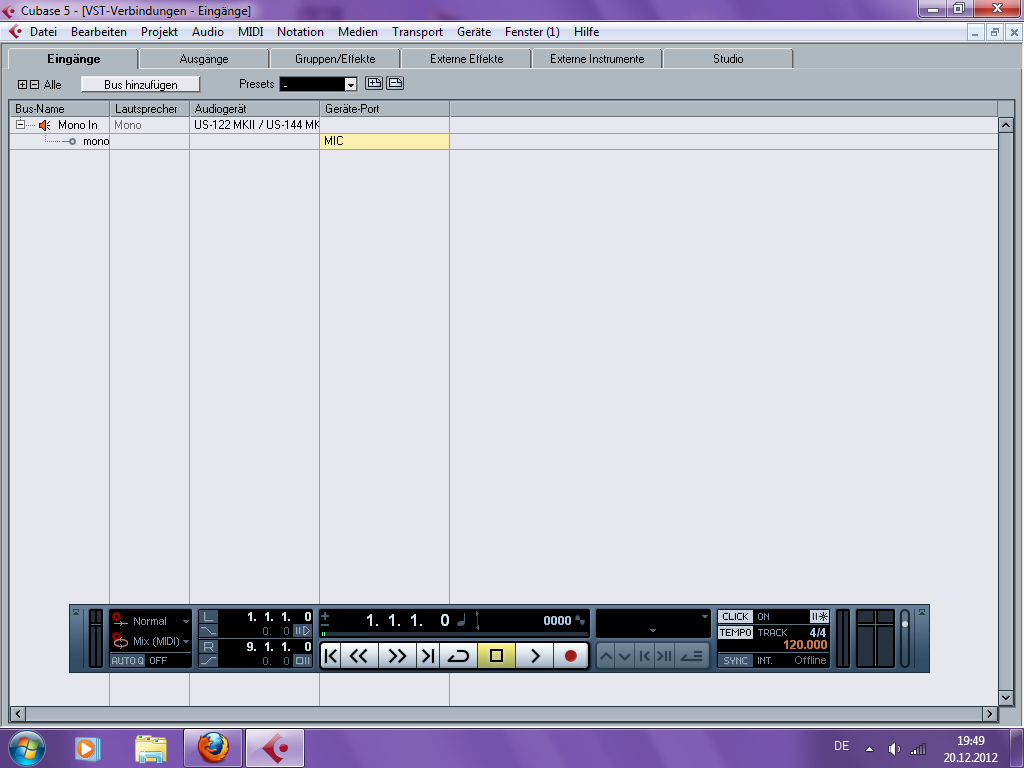The height and width of the screenshot is (768, 1024).
Task: Click the Fast Forward transport button
Action: (x=397, y=656)
